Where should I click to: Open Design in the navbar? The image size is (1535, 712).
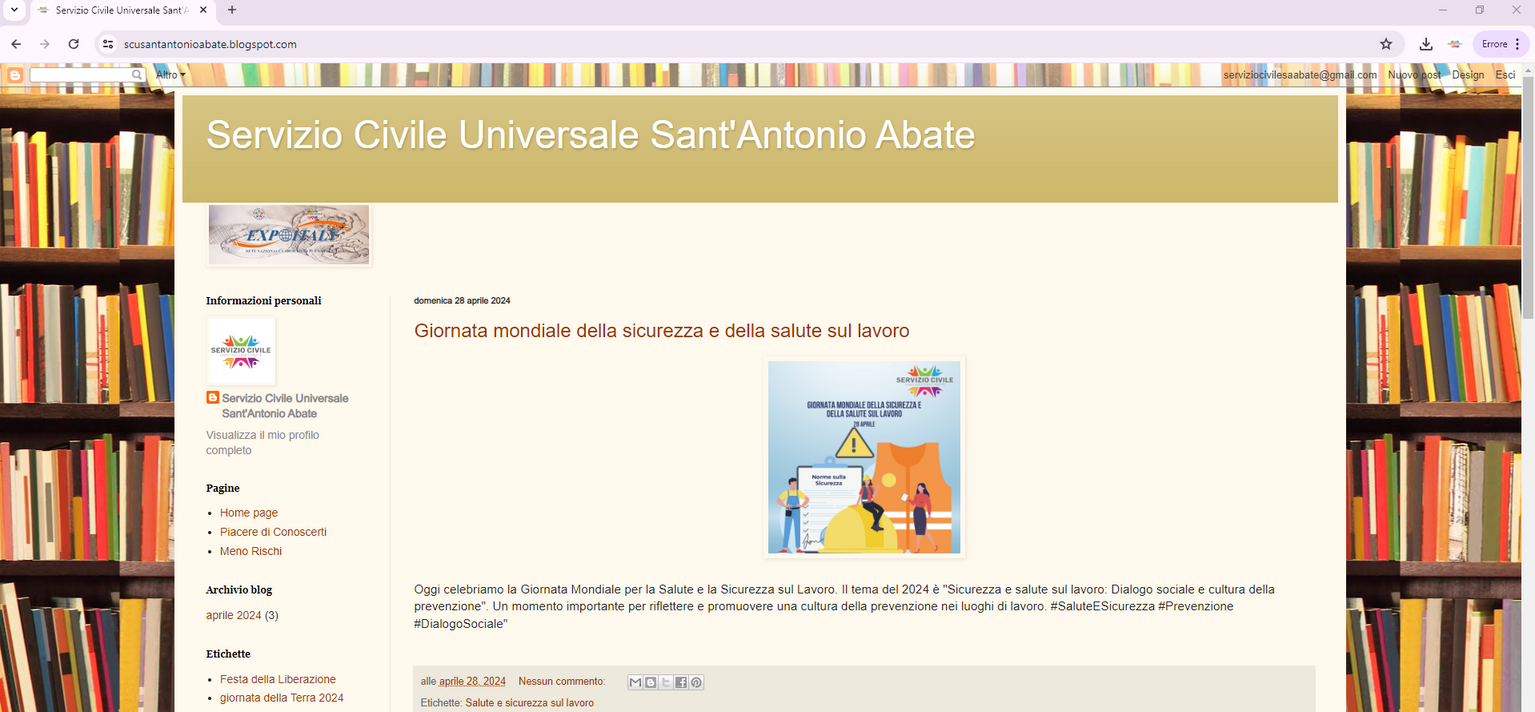click(x=1468, y=75)
